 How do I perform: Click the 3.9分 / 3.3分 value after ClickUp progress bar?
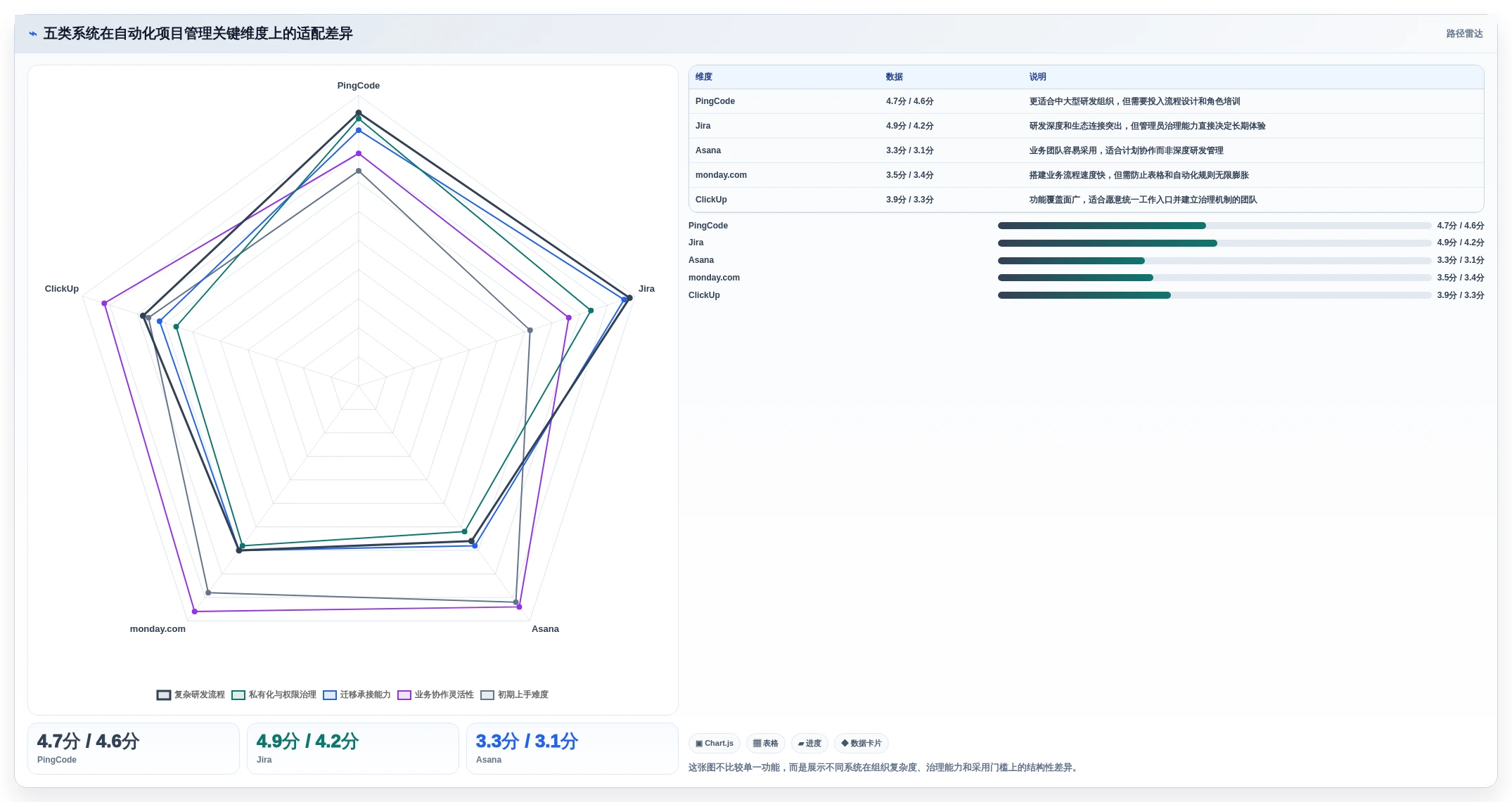[1461, 295]
